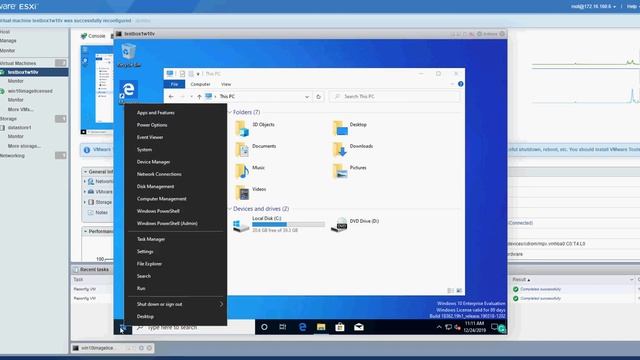640x360 pixels.
Task: Select the Pictures folder
Action: tap(349, 171)
